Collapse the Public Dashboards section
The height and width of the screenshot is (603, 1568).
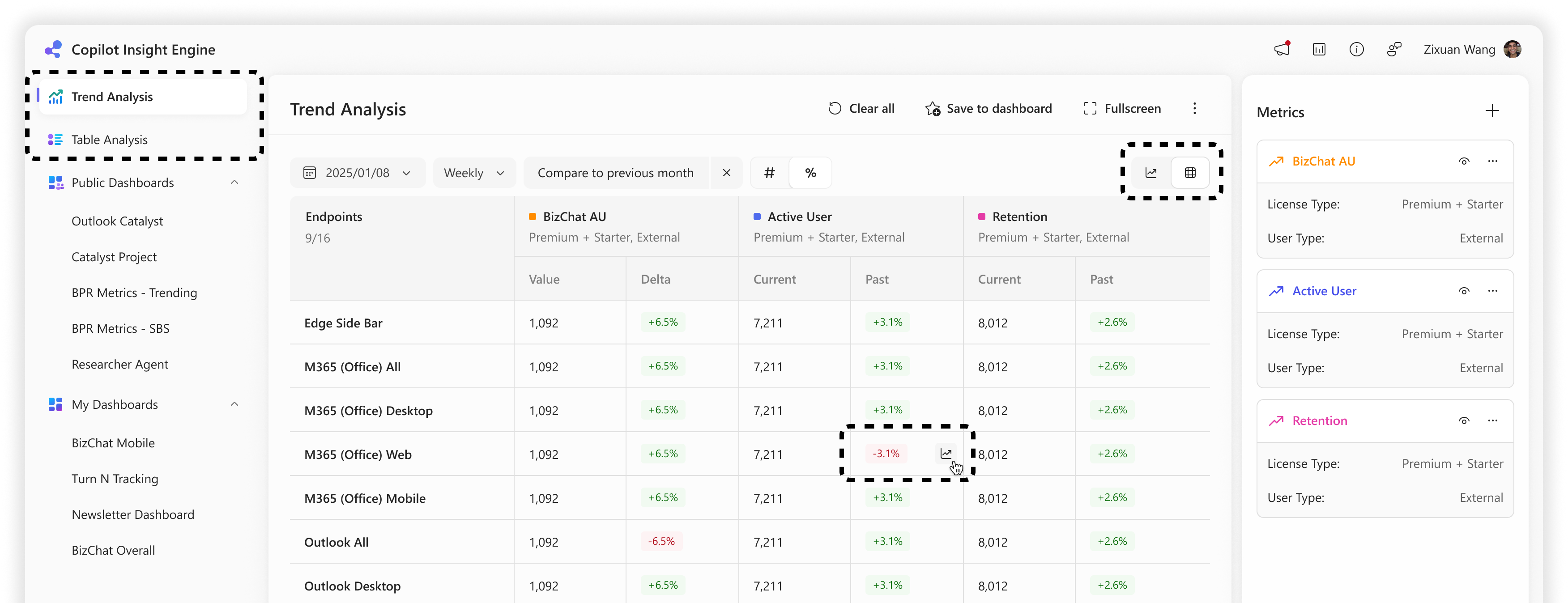pyautogui.click(x=234, y=183)
